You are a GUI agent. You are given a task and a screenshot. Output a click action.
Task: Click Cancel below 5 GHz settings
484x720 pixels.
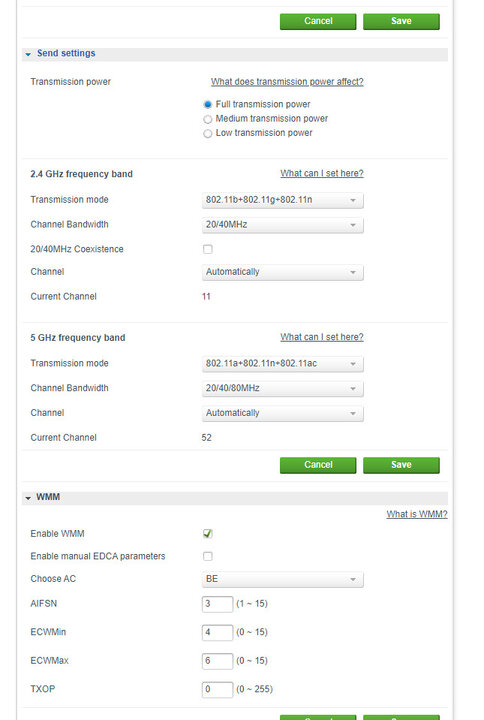tap(318, 465)
